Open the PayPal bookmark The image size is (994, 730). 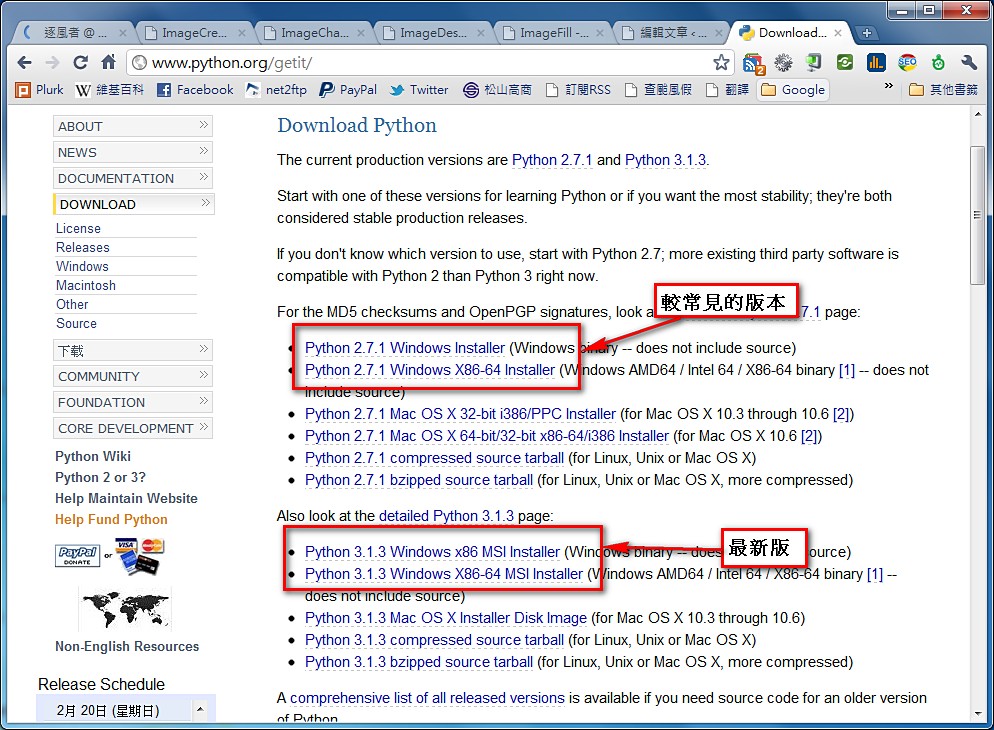(348, 90)
